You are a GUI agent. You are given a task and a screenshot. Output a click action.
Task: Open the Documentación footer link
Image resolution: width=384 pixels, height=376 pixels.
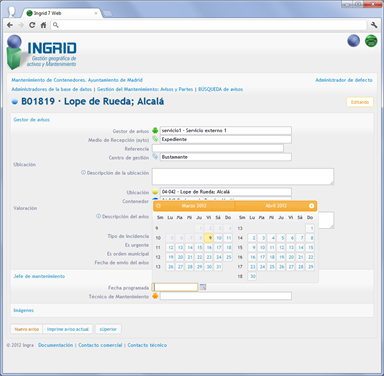tap(55, 345)
